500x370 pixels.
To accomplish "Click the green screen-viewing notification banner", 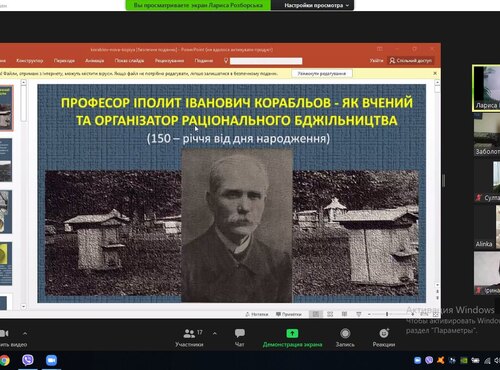I will pyautogui.click(x=198, y=5).
